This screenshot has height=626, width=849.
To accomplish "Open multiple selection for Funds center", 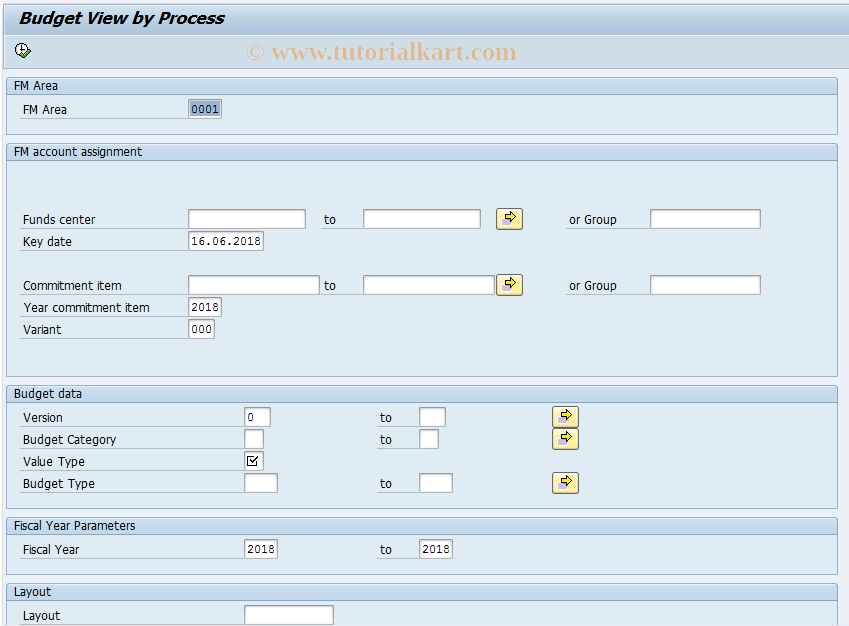I will click(x=509, y=218).
